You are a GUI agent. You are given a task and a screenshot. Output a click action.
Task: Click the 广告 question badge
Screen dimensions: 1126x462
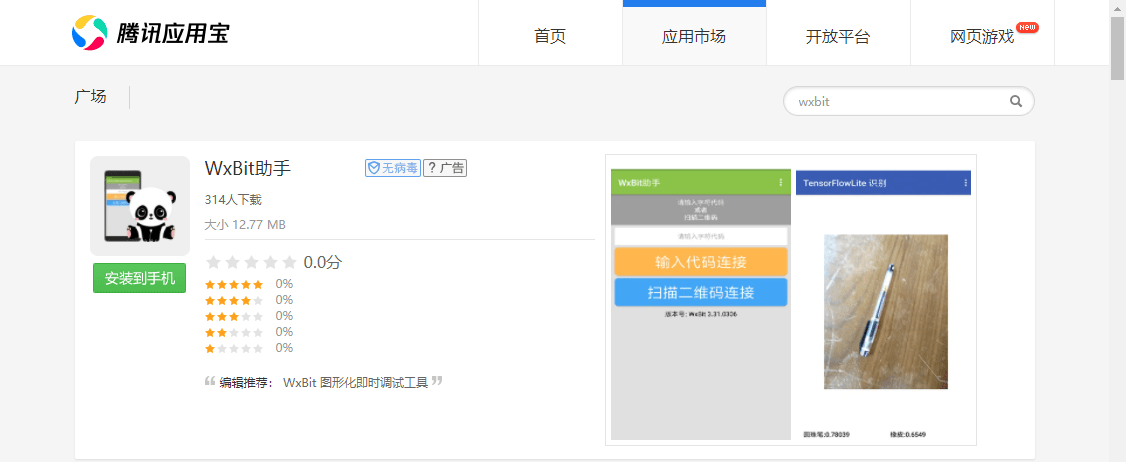445,168
